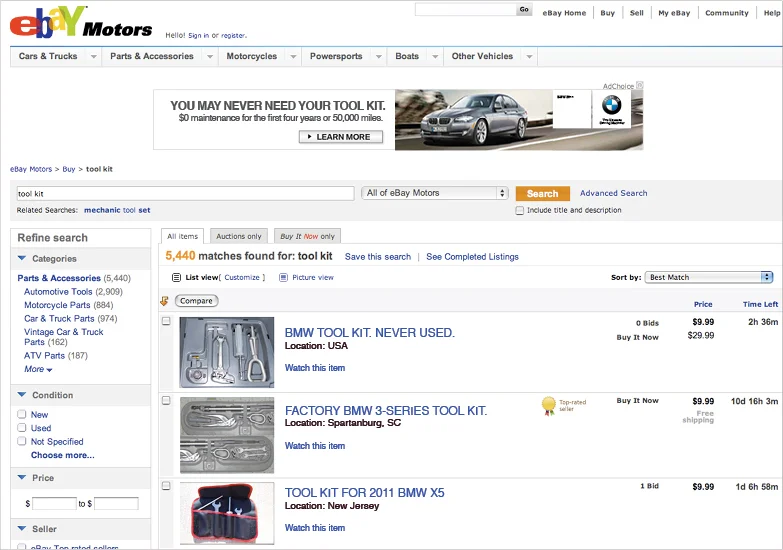The height and width of the screenshot is (550, 783).
Task: Click the header search box
Action: [x=465, y=9]
